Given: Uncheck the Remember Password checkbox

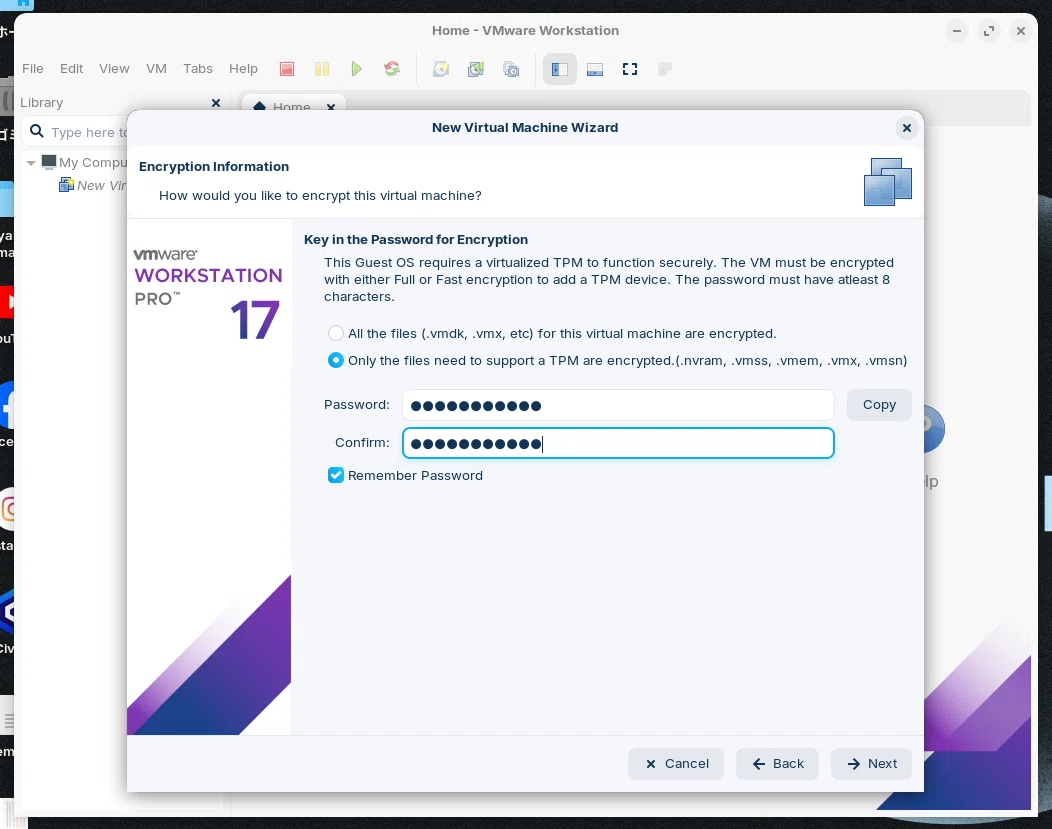Looking at the screenshot, I should coord(335,475).
